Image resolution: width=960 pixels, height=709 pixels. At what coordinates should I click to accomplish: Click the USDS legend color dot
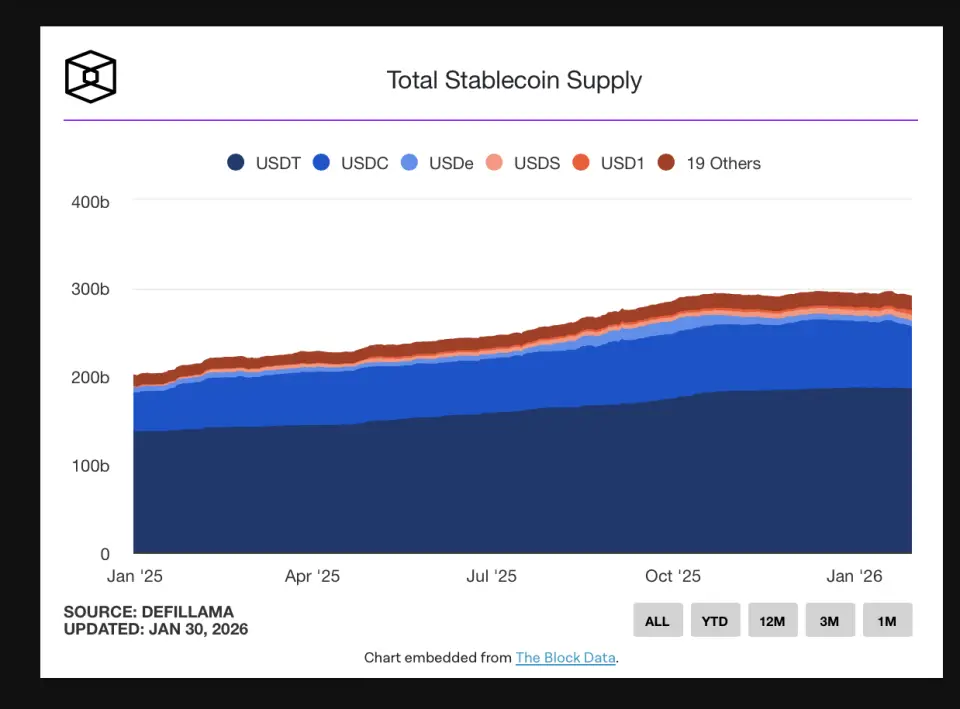[x=494, y=163]
